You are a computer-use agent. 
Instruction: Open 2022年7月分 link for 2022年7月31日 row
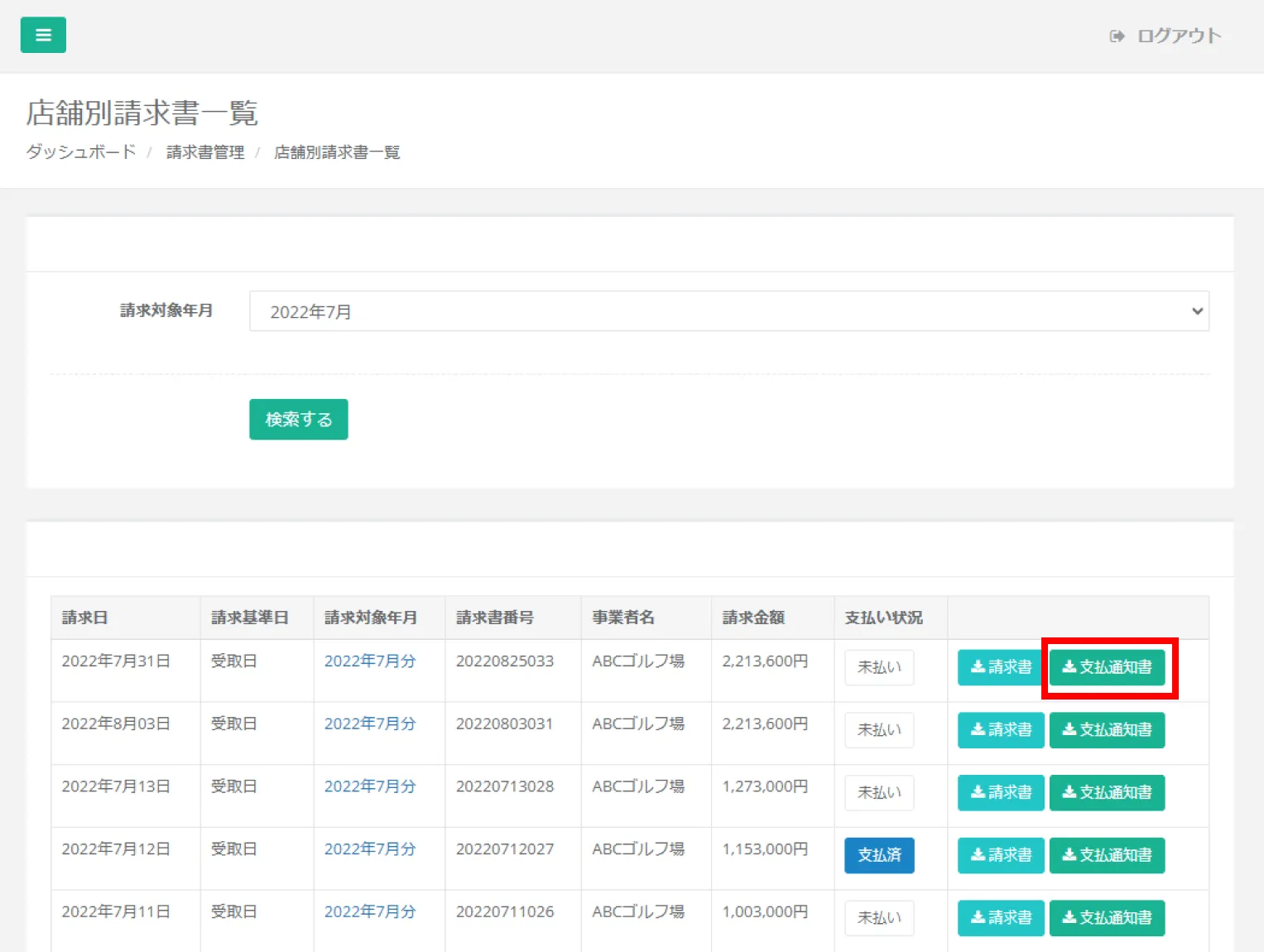(370, 661)
